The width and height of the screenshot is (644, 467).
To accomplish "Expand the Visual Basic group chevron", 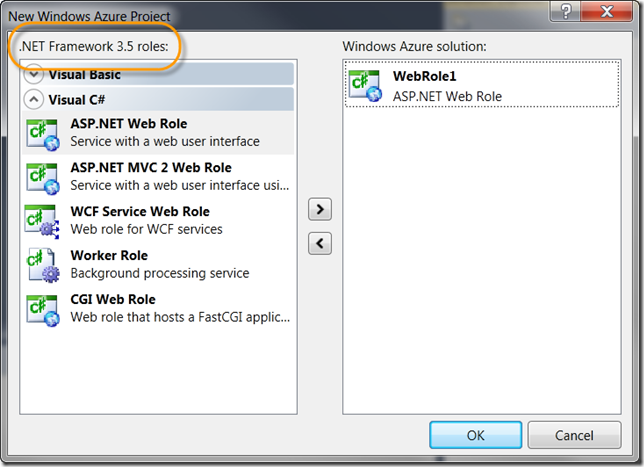I will coord(34,75).
